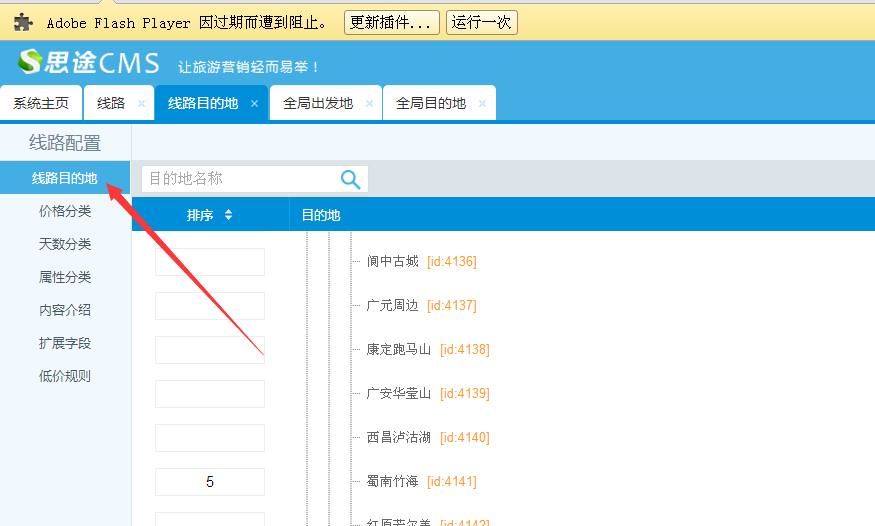
Task: Click the 思途CMS logo
Action: tap(88, 63)
